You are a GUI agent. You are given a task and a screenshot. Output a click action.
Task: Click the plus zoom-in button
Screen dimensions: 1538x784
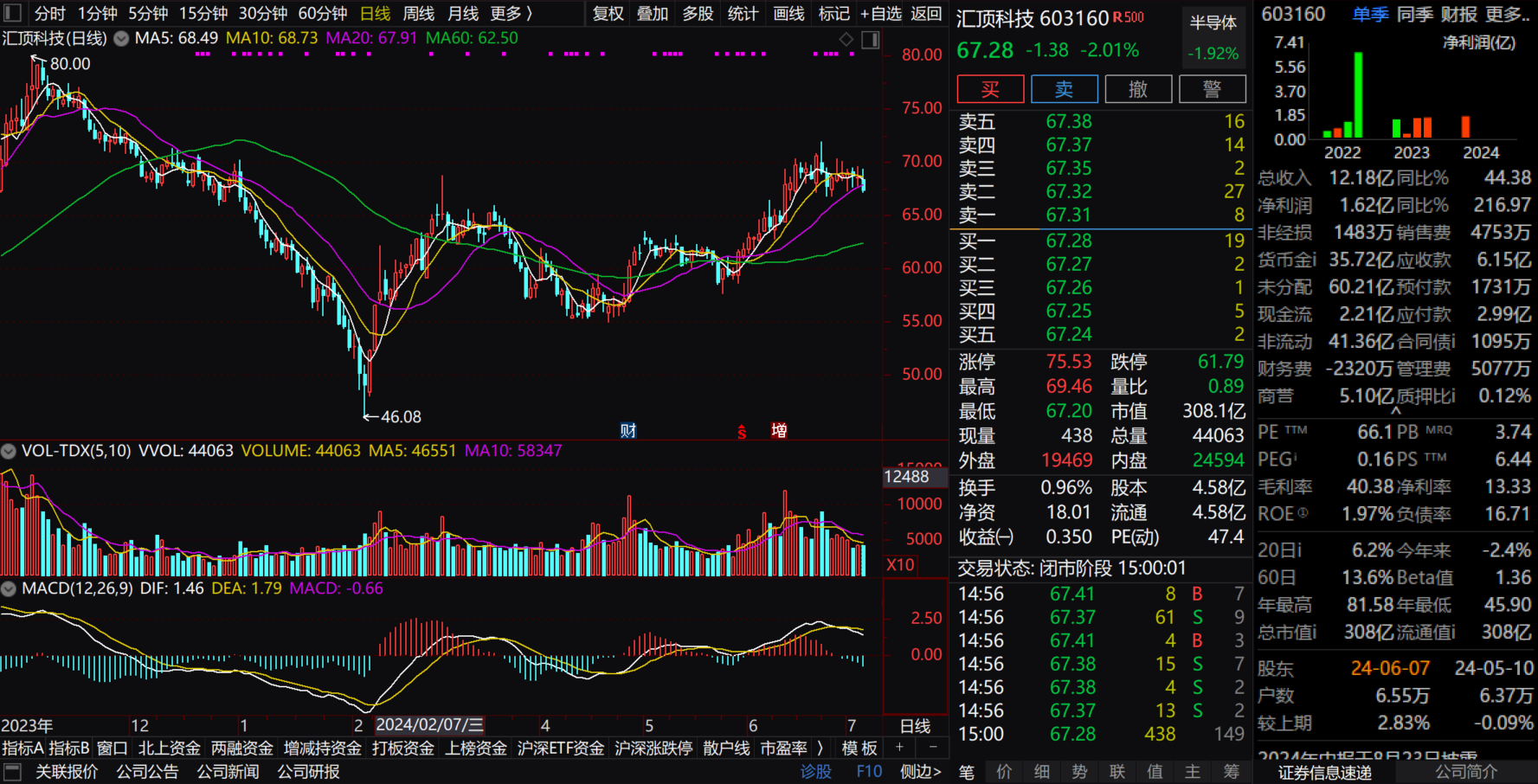click(900, 748)
